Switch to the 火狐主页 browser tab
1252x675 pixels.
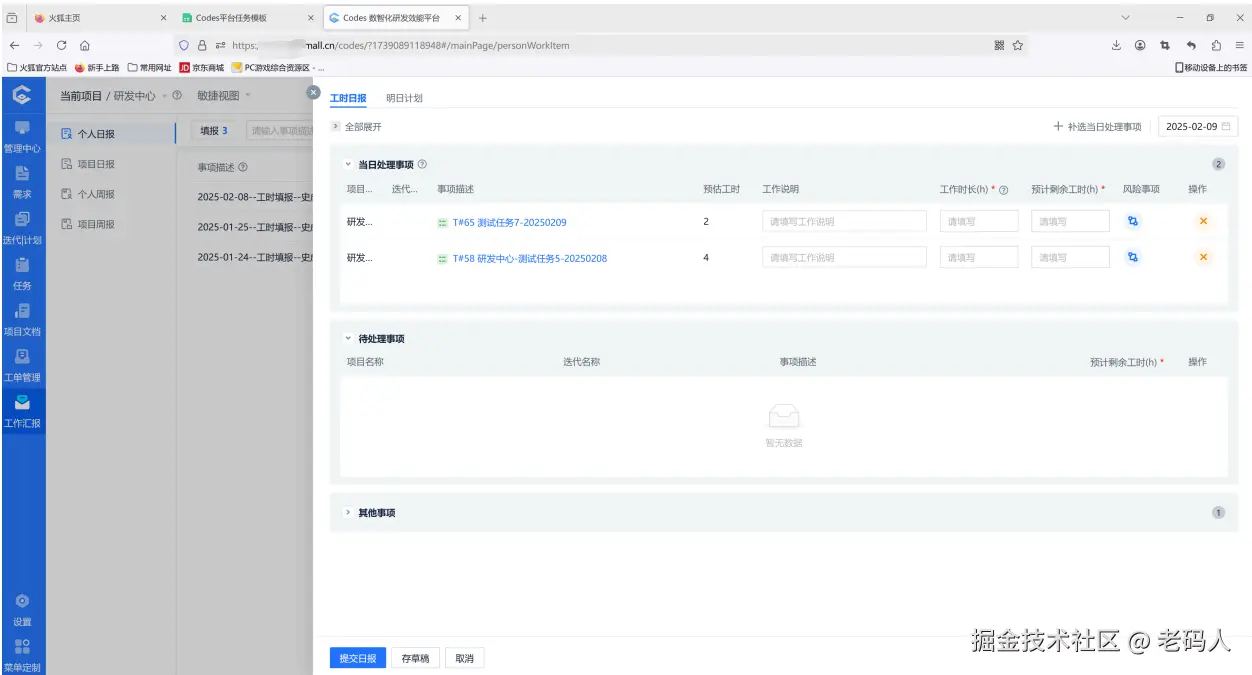click(x=99, y=18)
